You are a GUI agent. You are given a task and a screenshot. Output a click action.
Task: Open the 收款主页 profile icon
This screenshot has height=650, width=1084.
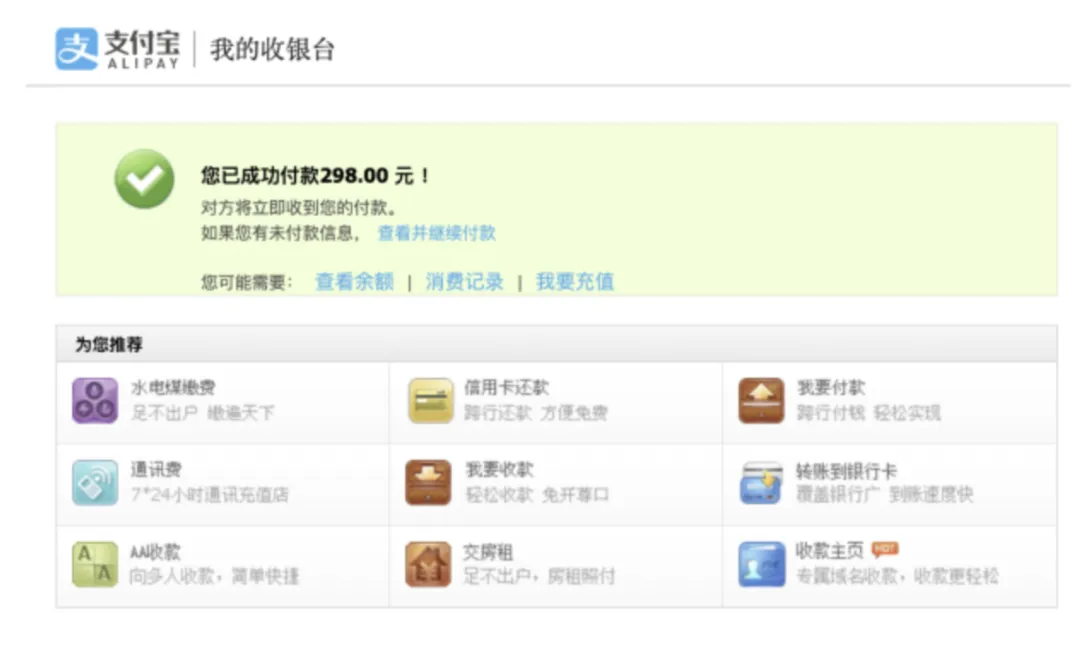tap(762, 564)
